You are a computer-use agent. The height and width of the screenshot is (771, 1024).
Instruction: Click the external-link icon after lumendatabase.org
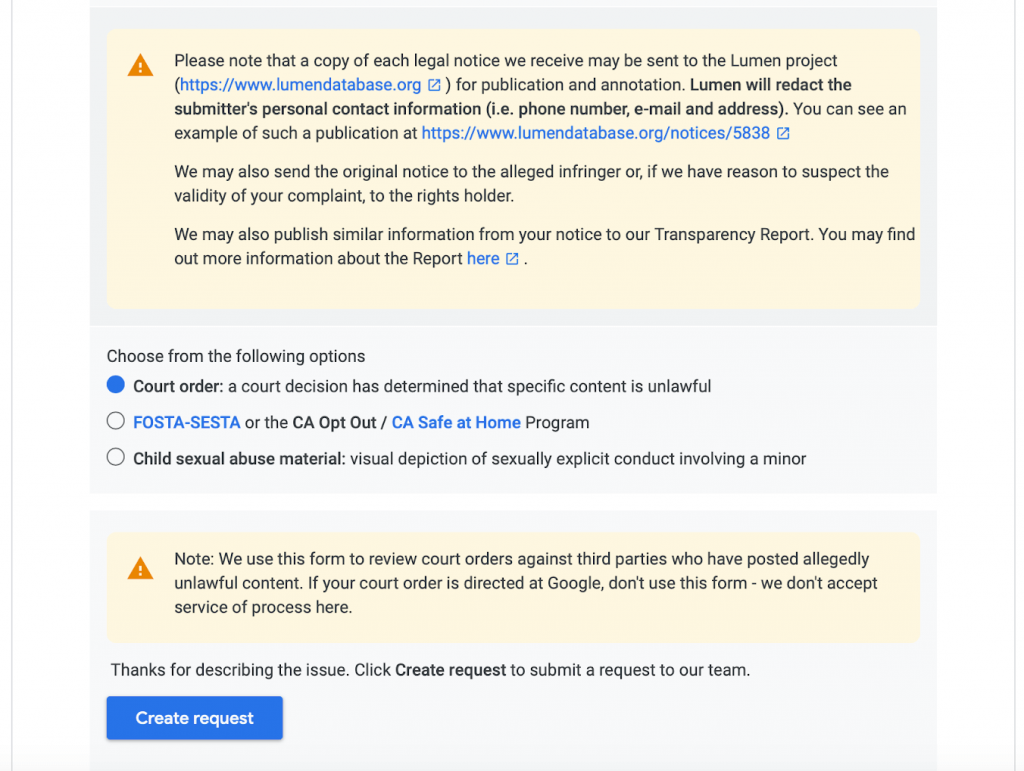point(434,85)
